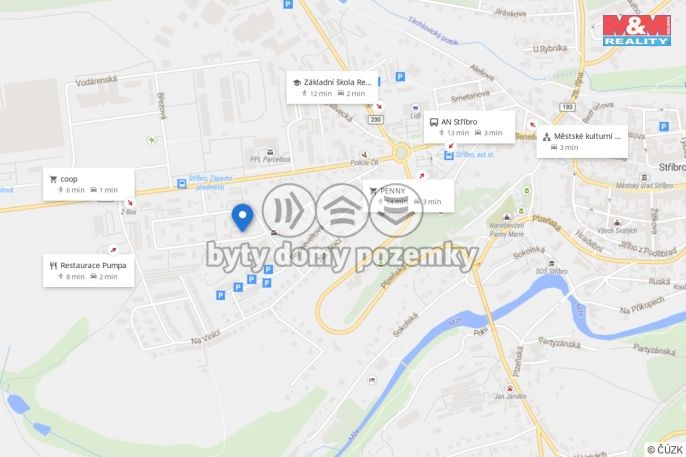Screen dimensions: 686x457
Task: Click the Stříbro, Západní předměstí bus stop icon
Action: pos(182,184)
